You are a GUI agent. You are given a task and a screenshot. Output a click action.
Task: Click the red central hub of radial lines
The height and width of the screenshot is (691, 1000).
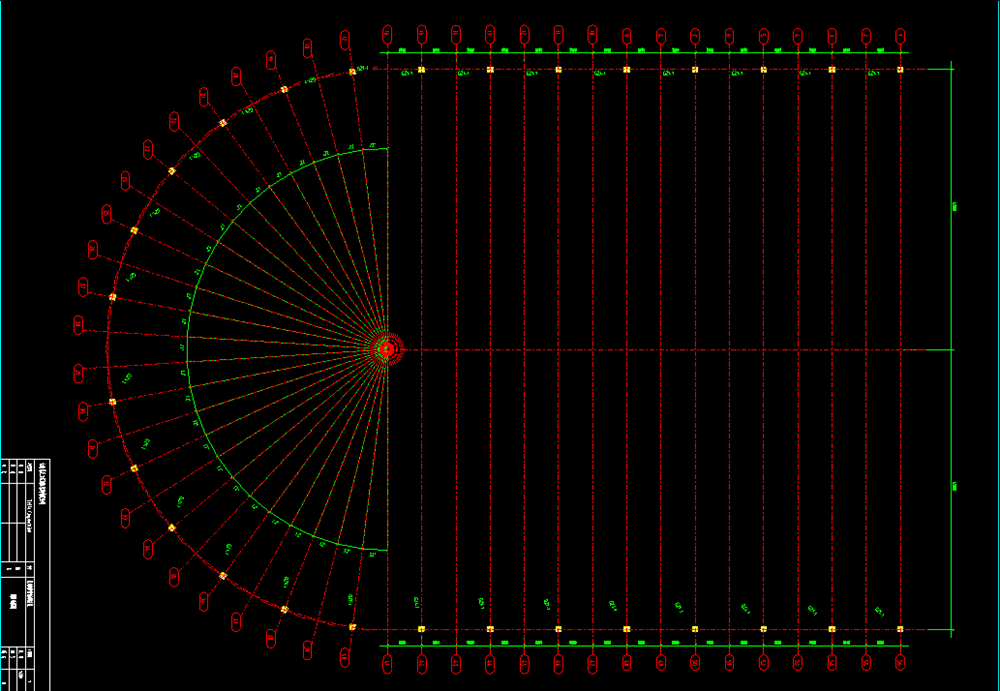[x=386, y=349]
